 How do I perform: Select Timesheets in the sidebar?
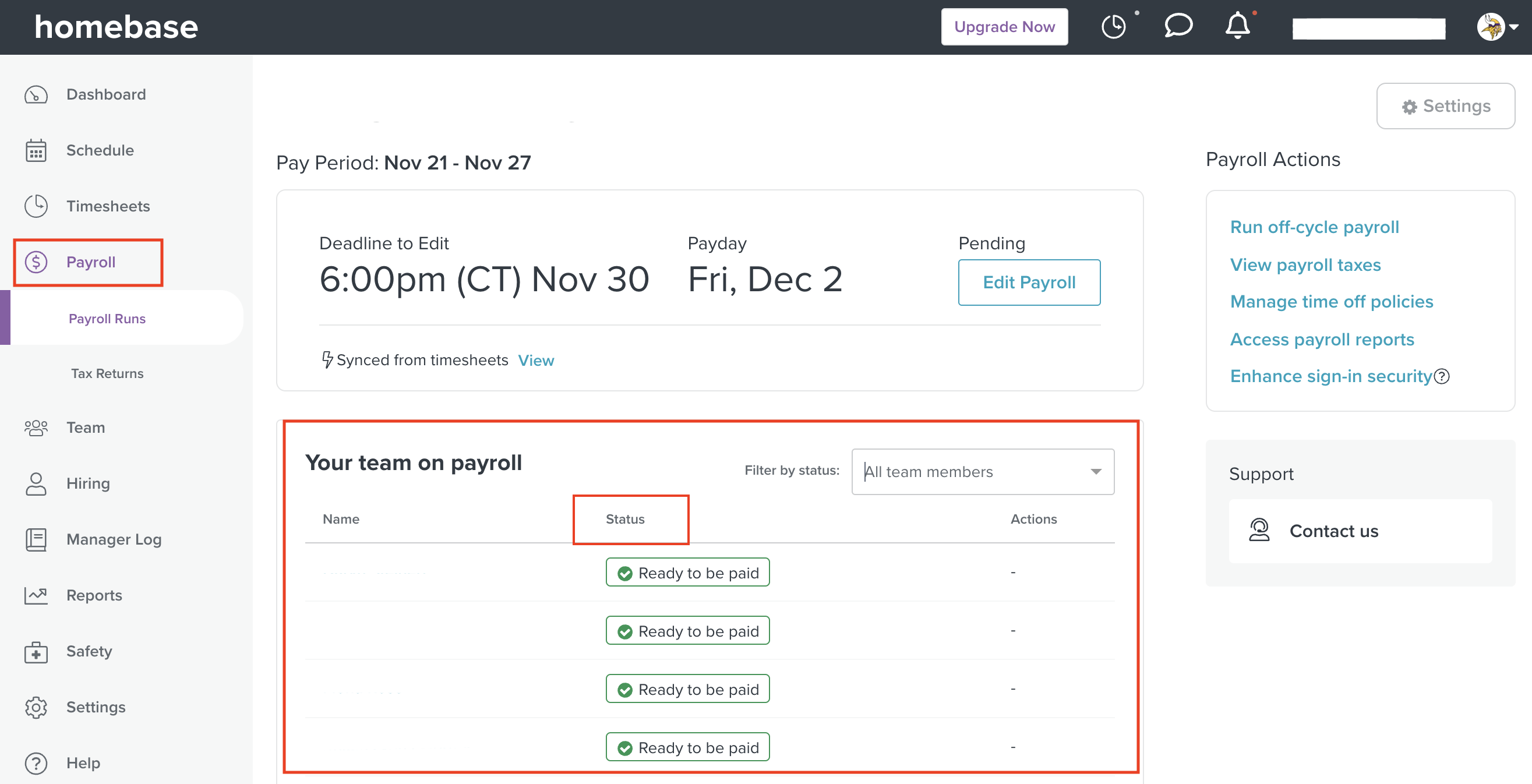point(108,206)
